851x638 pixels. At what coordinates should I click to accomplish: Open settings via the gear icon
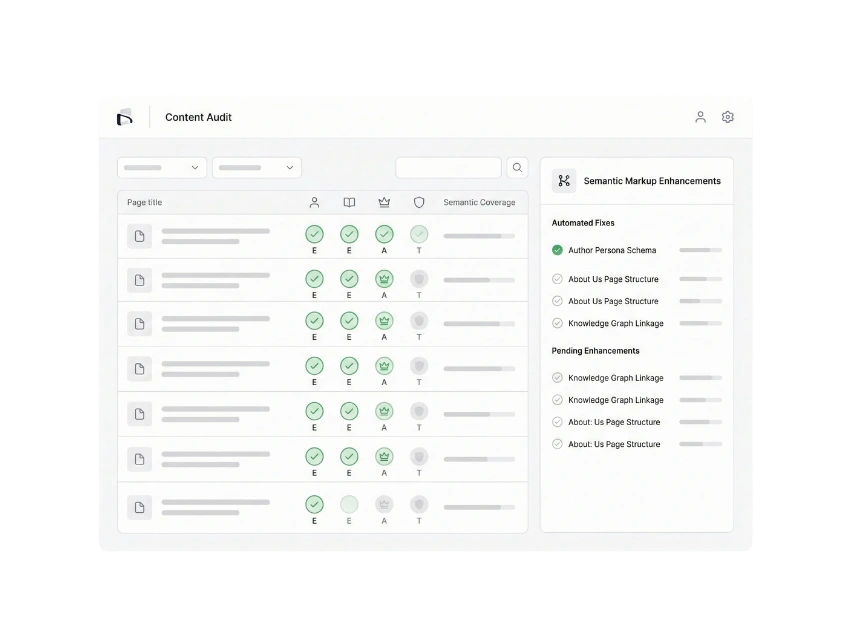(x=728, y=117)
